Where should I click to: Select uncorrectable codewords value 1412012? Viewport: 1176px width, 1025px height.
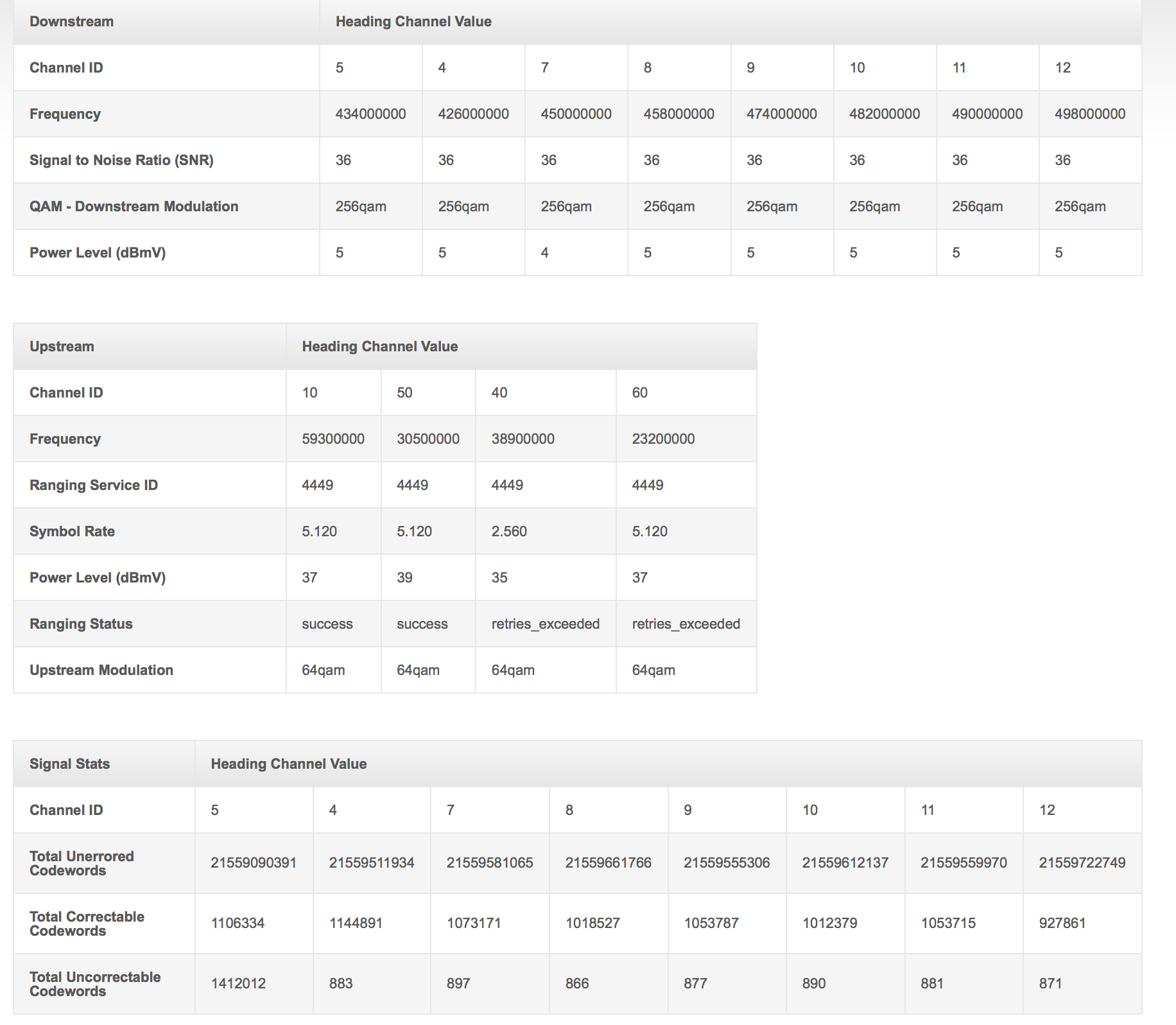point(238,984)
